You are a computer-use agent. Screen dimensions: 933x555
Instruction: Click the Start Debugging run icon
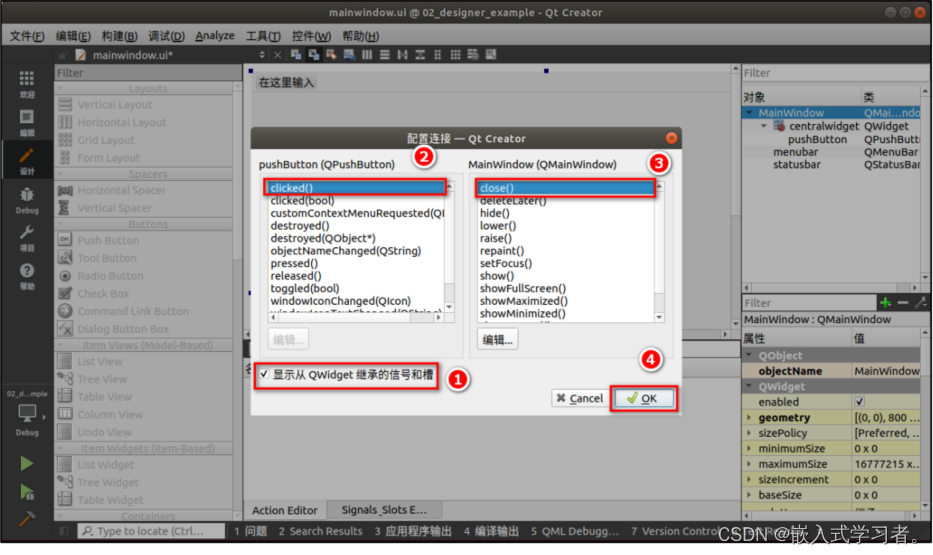click(27, 492)
